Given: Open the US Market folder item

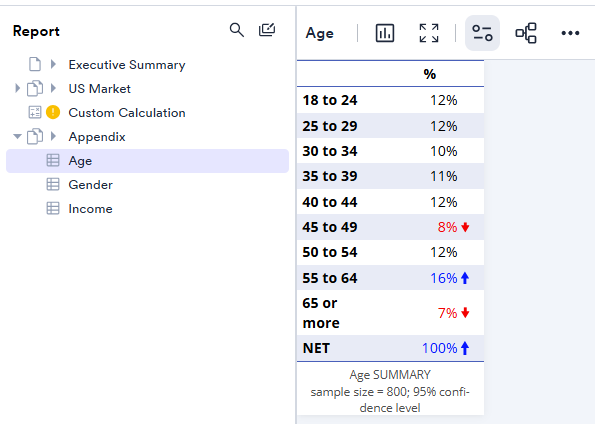Looking at the screenshot, I should 99,88.
